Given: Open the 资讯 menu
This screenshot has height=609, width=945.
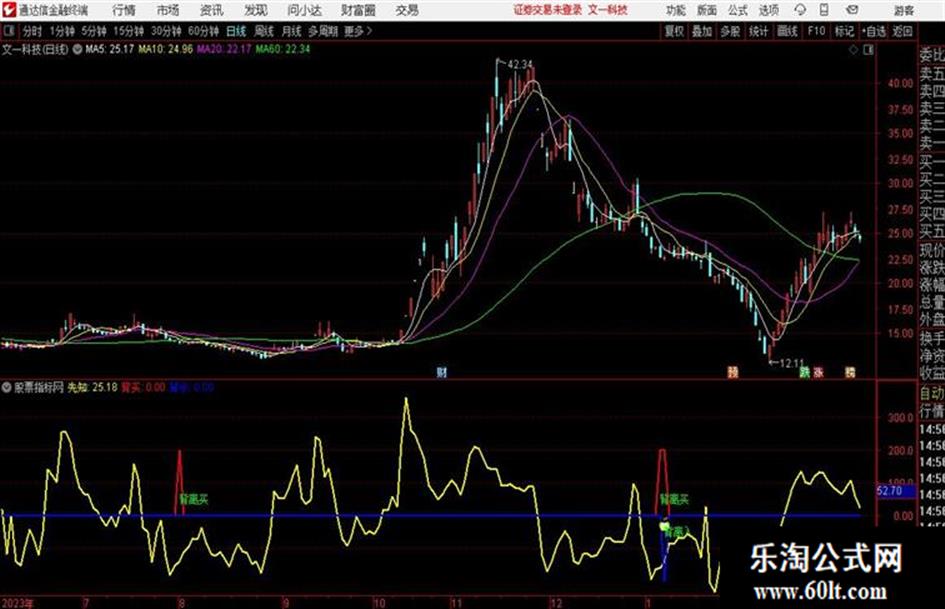Looking at the screenshot, I should click(x=211, y=10).
